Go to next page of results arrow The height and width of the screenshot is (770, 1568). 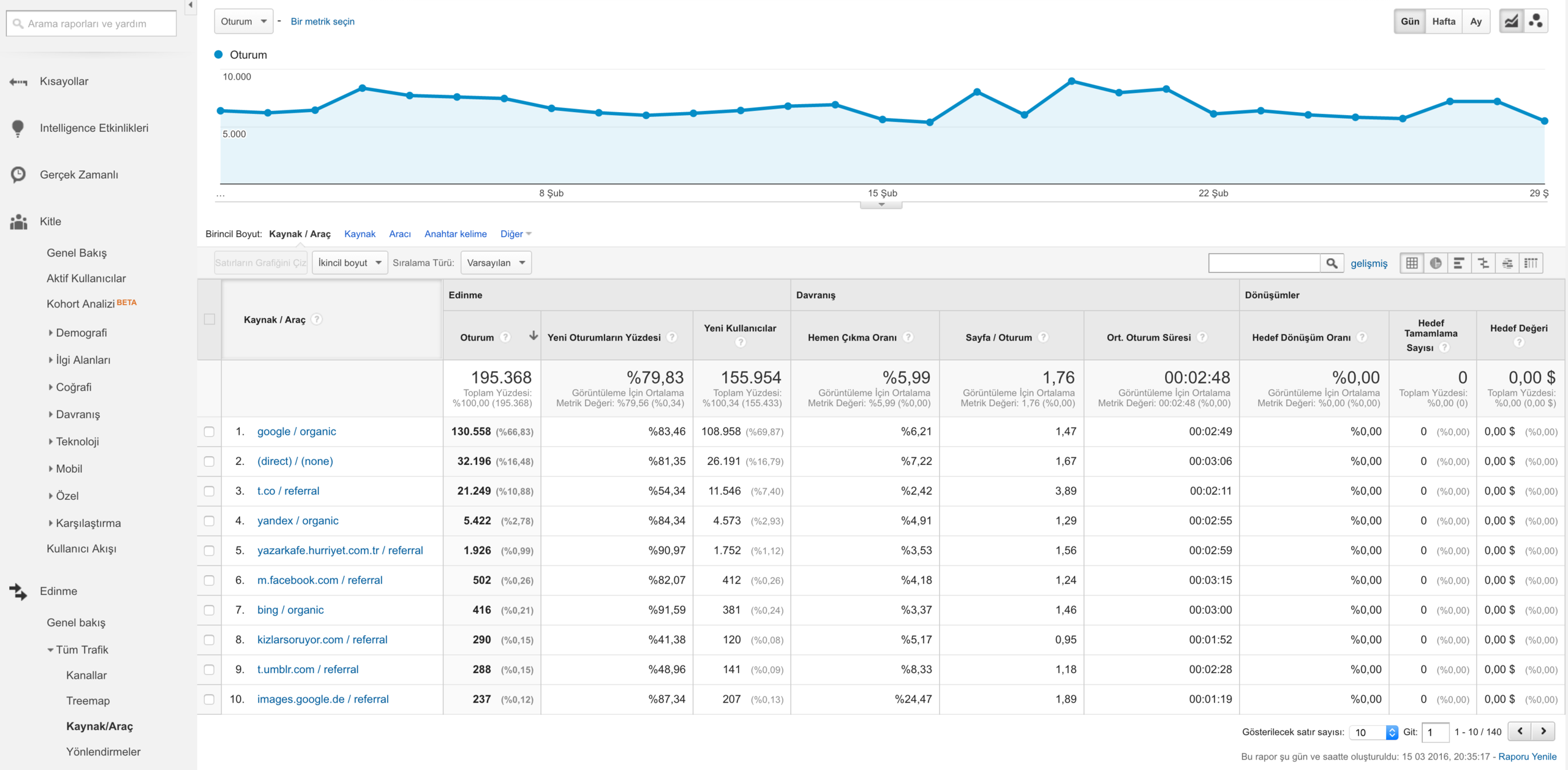point(1543,731)
